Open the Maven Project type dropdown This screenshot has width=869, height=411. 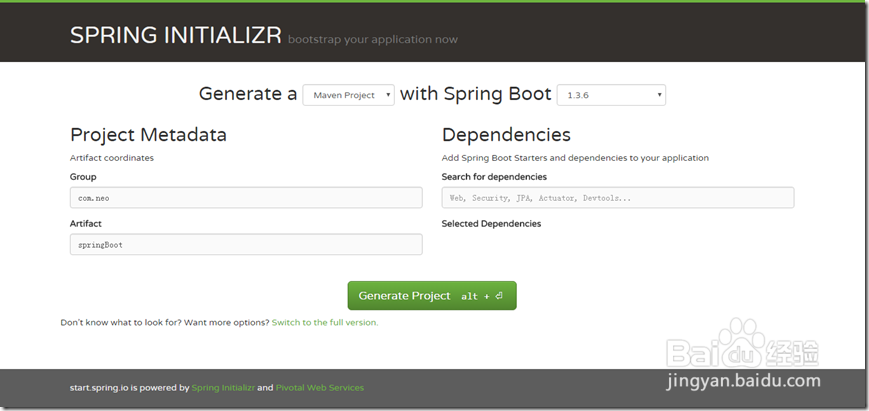pos(348,95)
